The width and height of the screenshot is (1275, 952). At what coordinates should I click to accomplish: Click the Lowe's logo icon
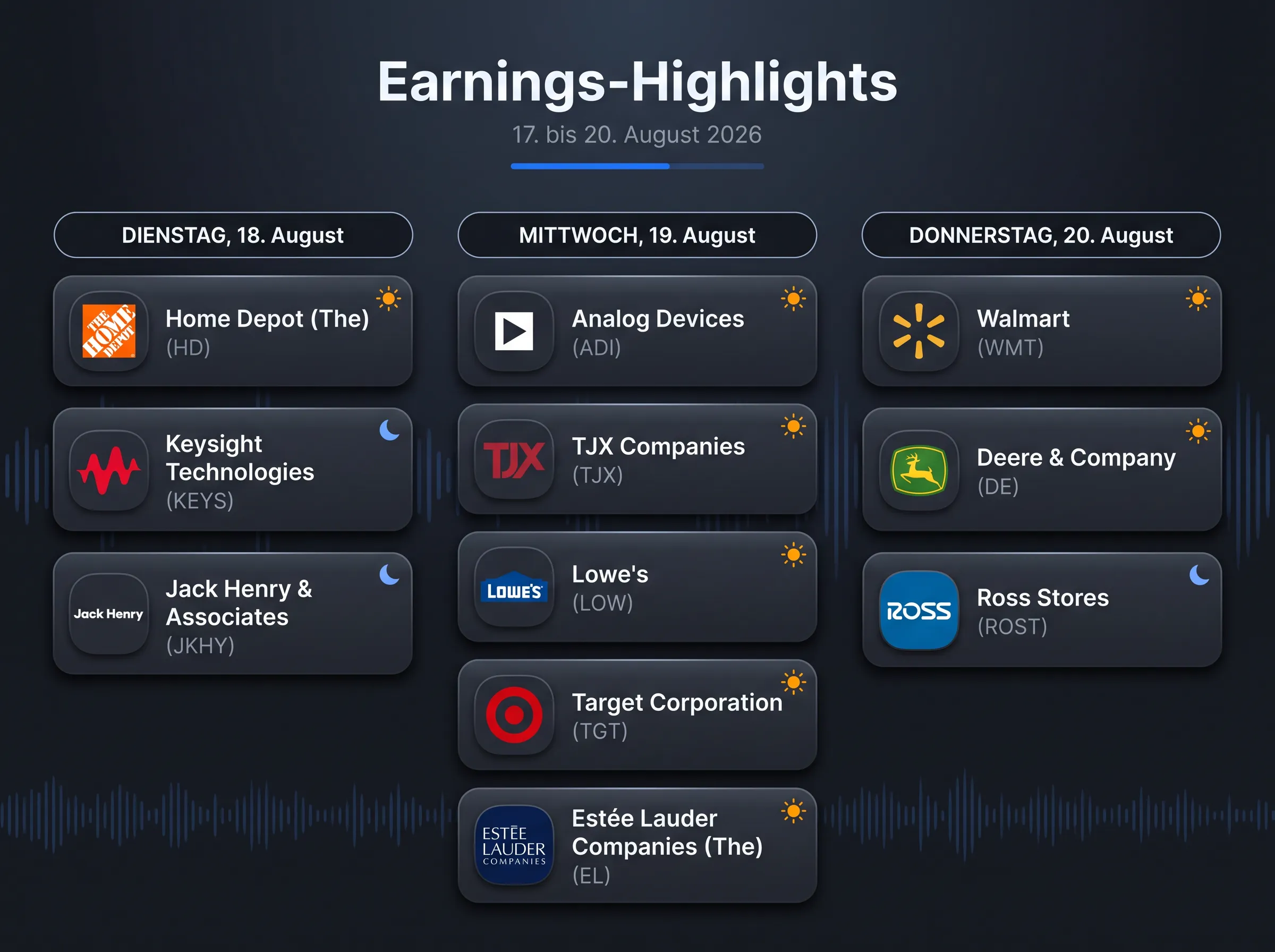pos(514,587)
